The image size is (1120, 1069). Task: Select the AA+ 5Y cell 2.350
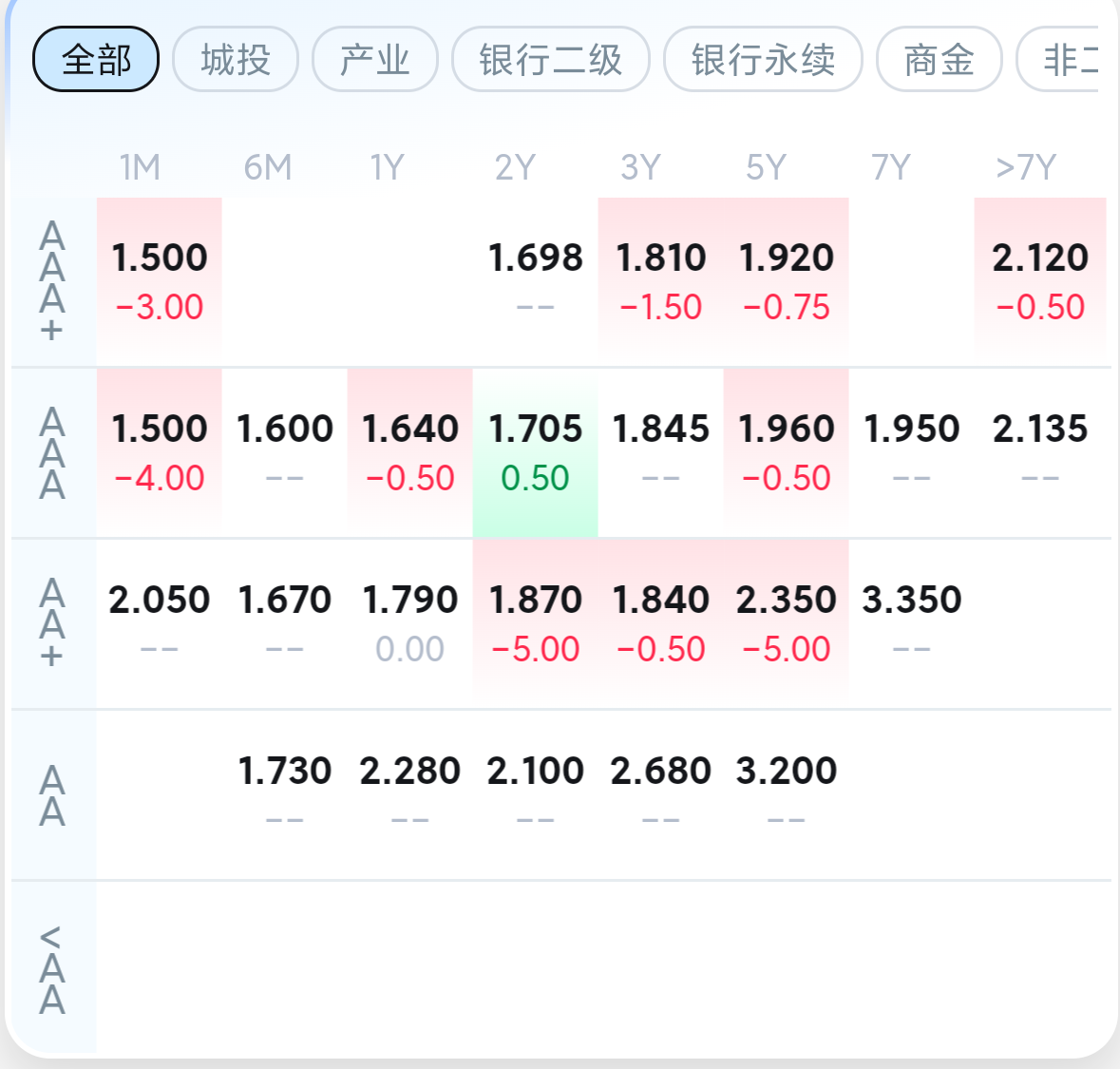(x=786, y=623)
